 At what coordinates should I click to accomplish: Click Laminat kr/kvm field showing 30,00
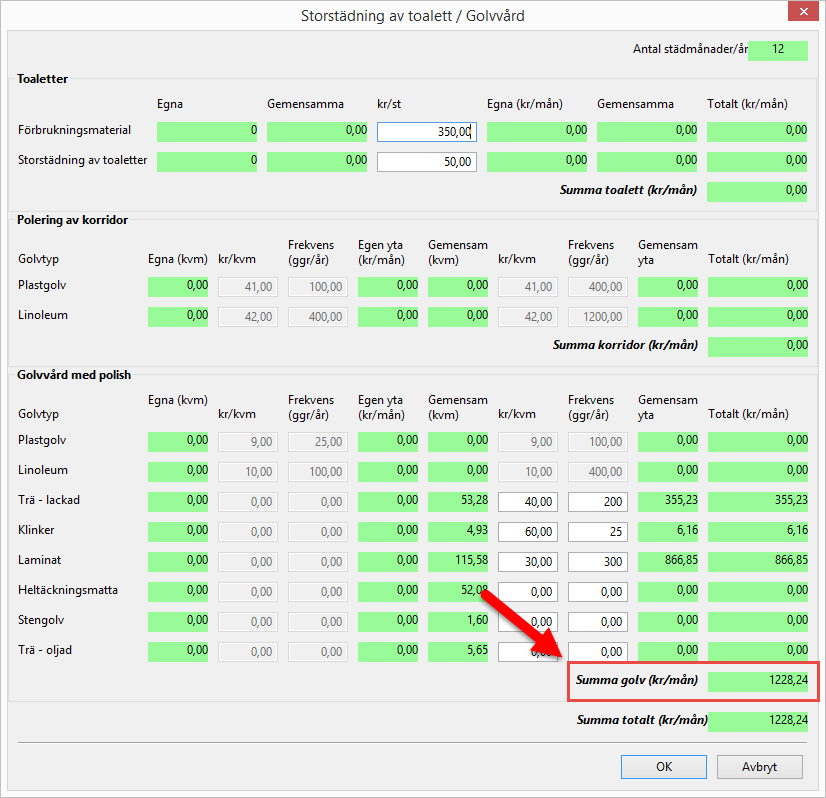click(x=528, y=561)
